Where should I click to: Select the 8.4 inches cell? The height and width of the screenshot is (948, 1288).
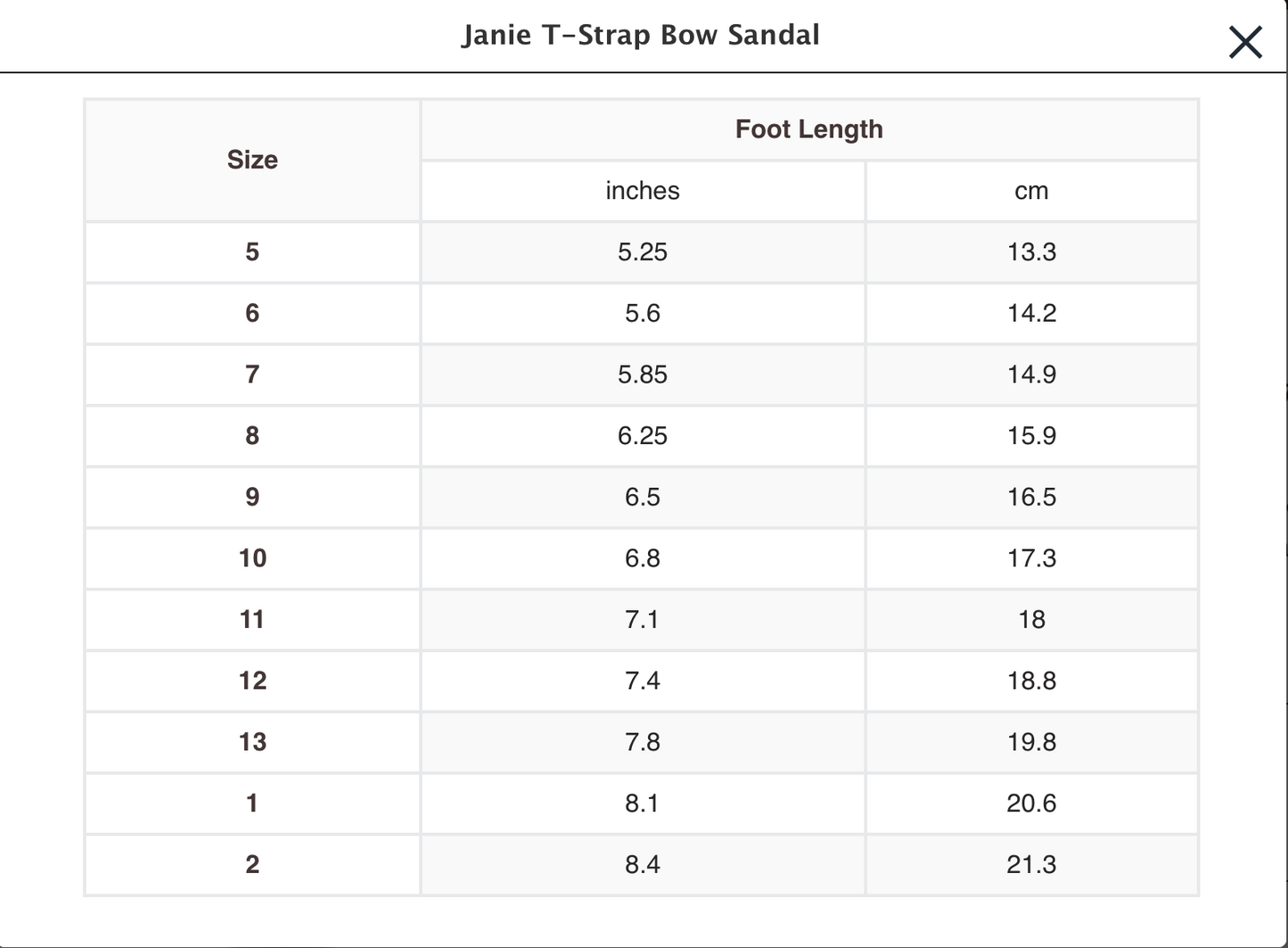pos(642,864)
